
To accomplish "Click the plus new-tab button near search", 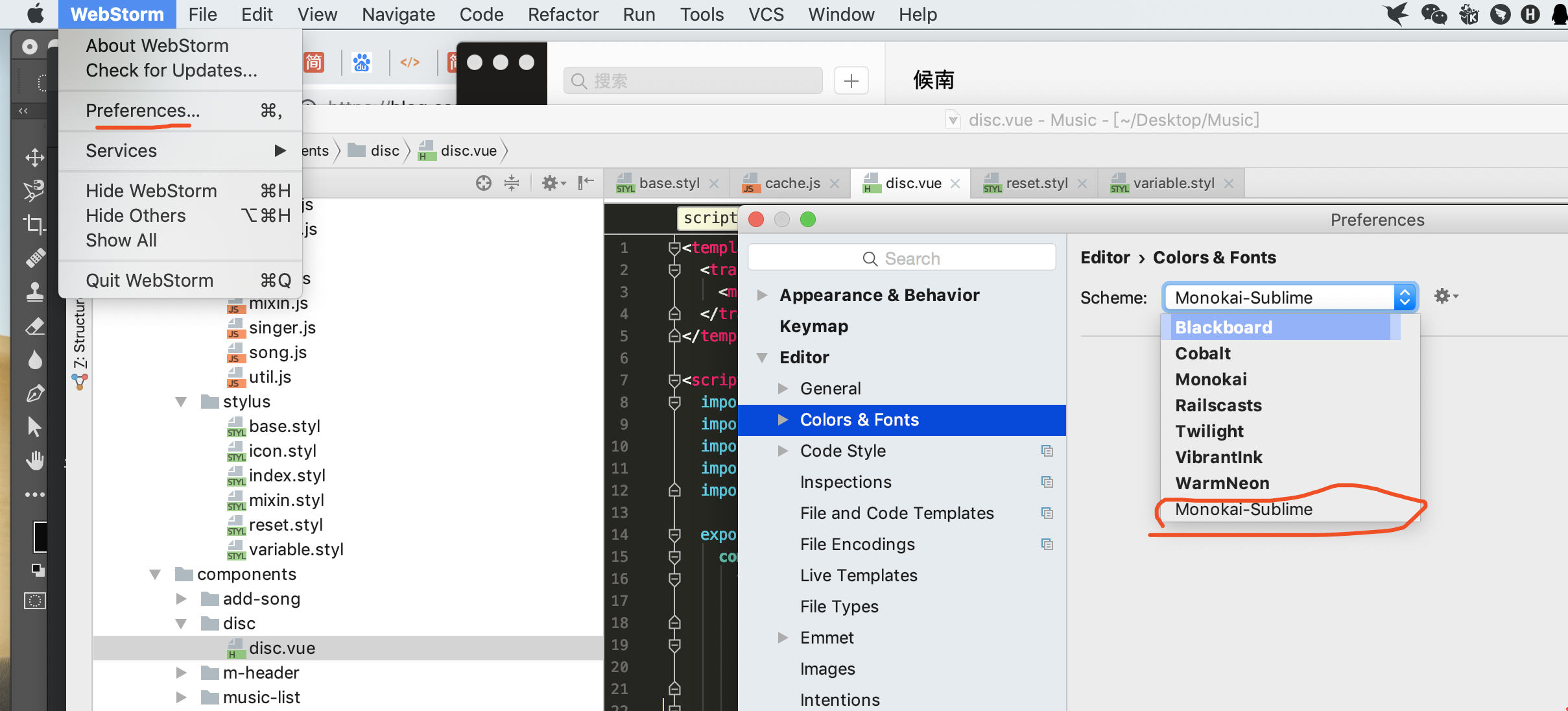I will [851, 80].
